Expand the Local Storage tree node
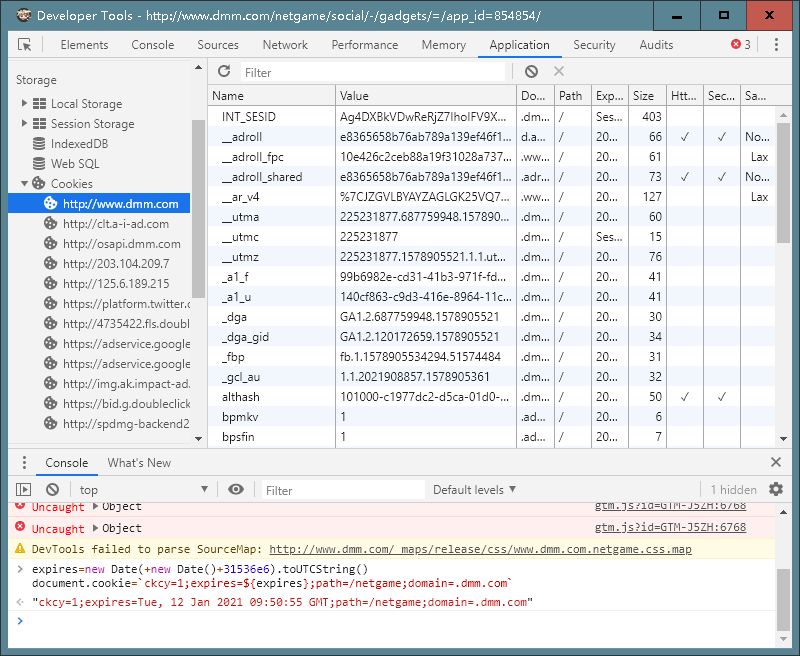This screenshot has width=800, height=656. tap(24, 104)
